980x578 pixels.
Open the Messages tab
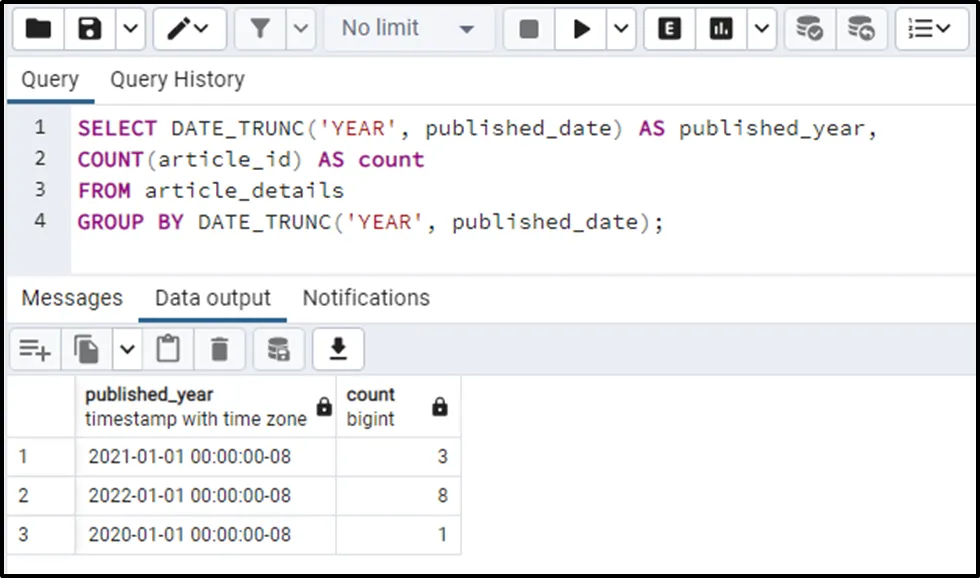pos(72,298)
